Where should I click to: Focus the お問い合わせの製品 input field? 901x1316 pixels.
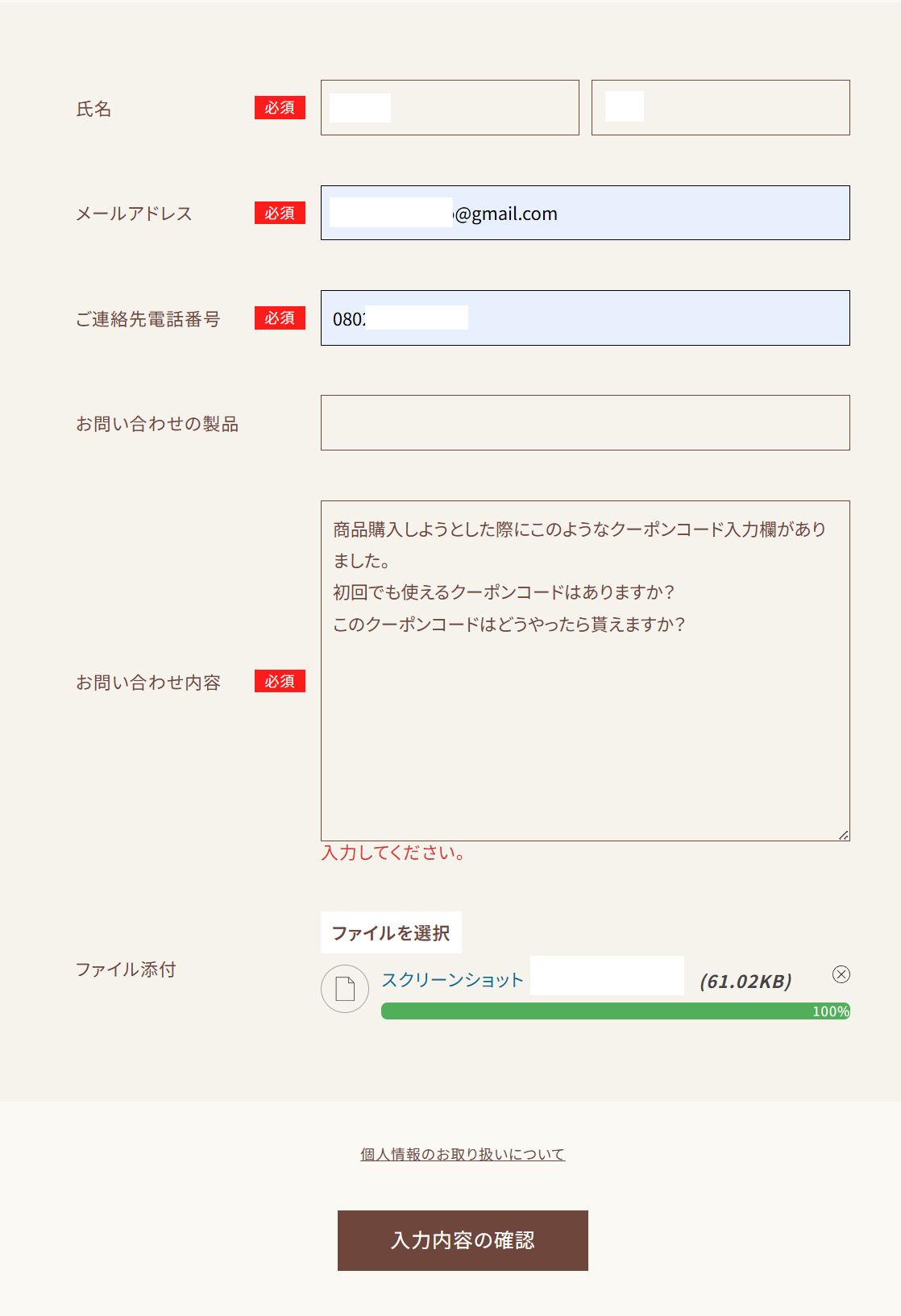pos(585,423)
